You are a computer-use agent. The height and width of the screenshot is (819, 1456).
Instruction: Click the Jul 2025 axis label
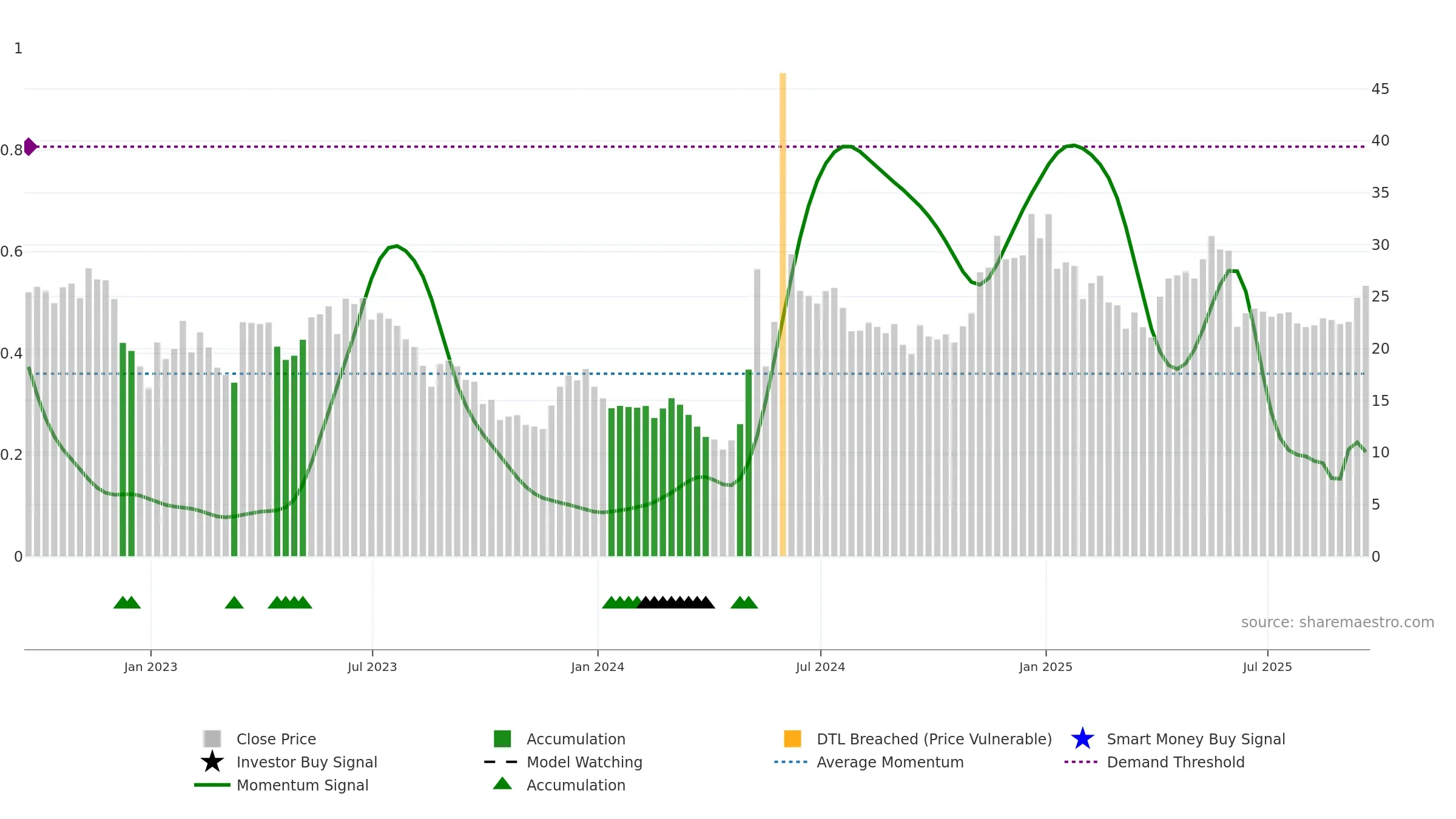[1267, 667]
